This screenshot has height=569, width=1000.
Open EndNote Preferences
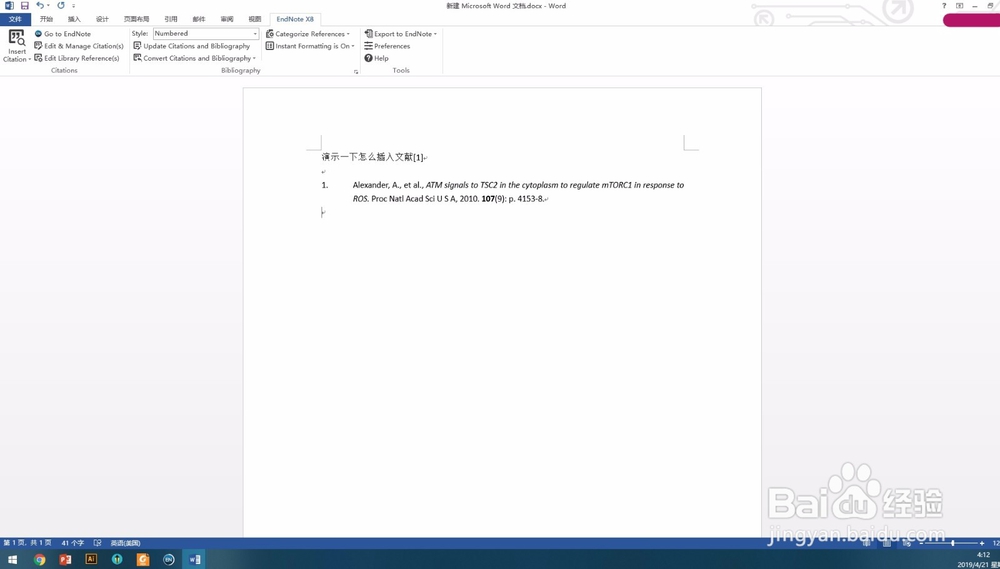point(387,46)
